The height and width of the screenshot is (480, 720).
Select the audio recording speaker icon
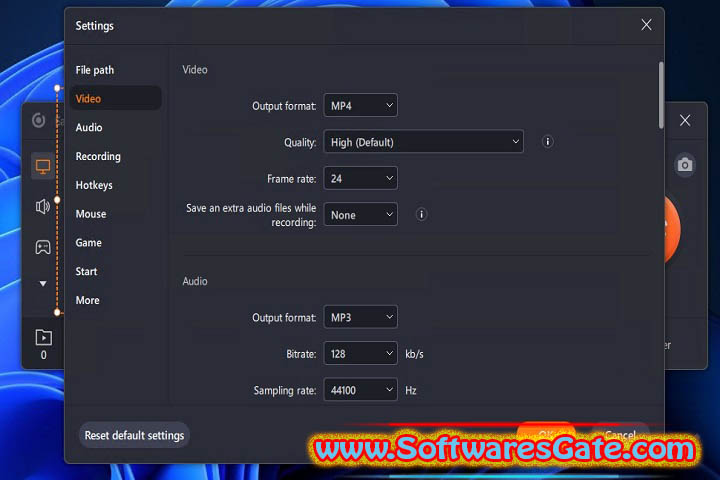43,207
